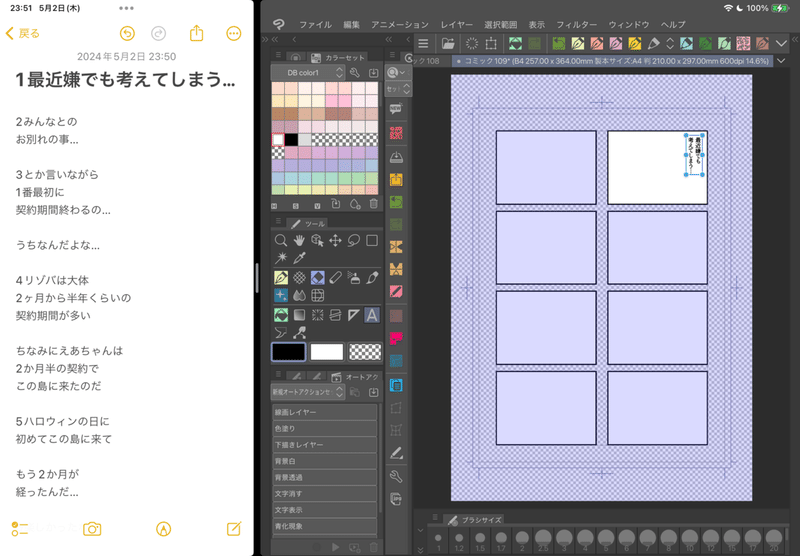Open the Notes camera icon
The height and width of the screenshot is (556, 800).
click(x=92, y=529)
